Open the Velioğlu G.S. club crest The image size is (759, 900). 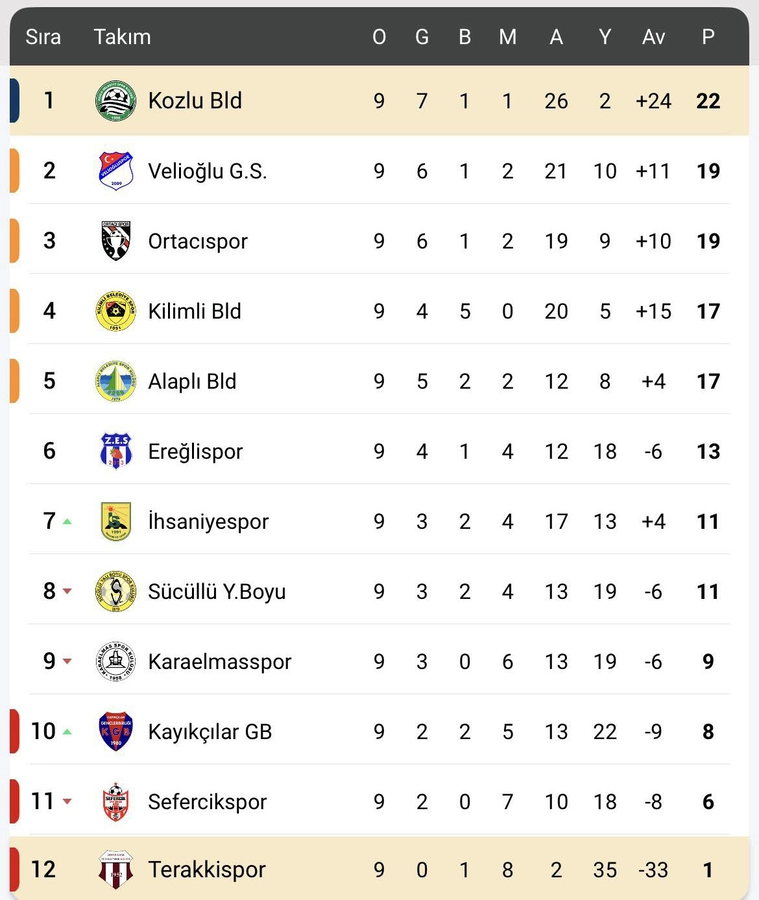(x=115, y=171)
